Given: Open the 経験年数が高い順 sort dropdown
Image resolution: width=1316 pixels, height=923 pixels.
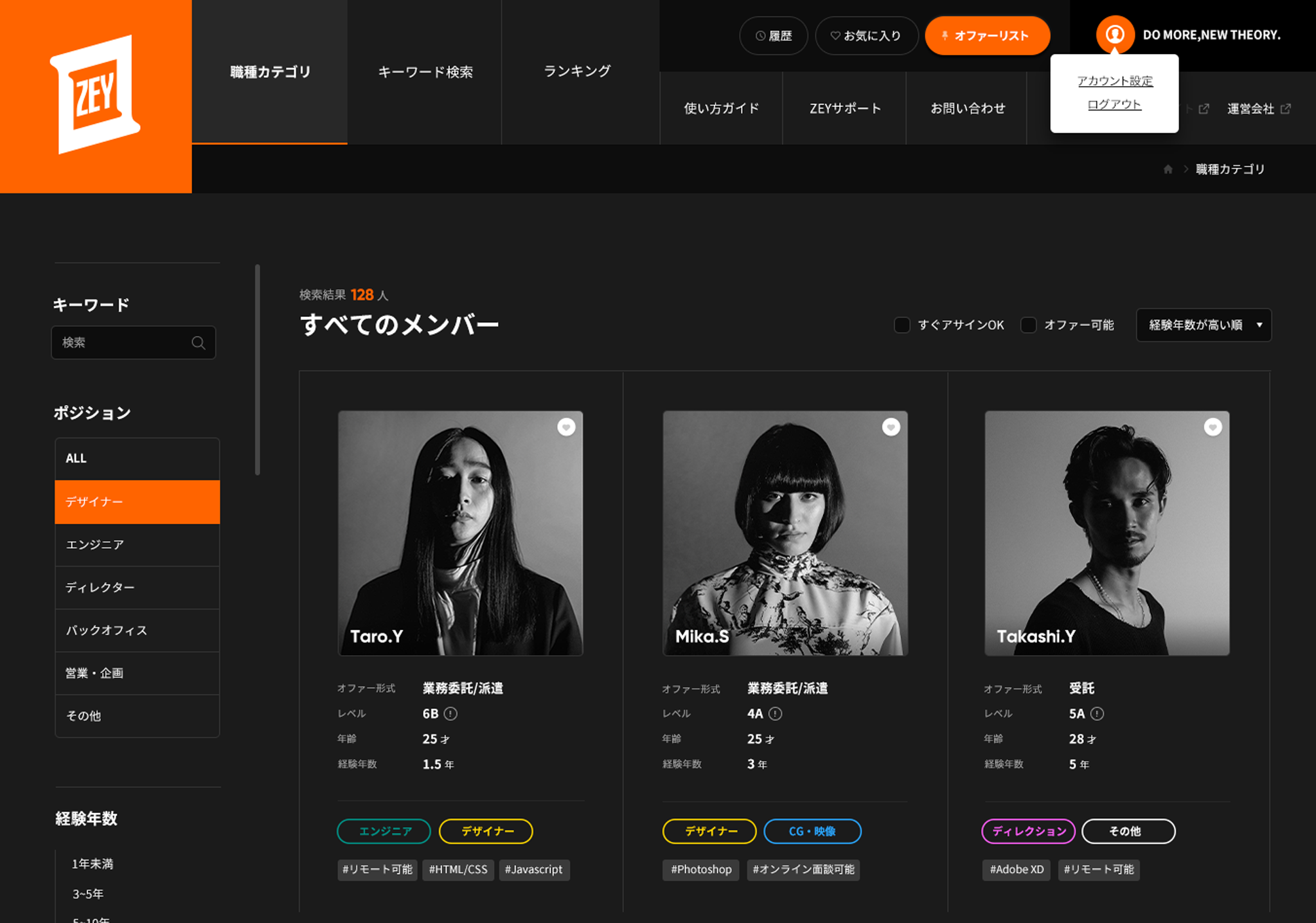Looking at the screenshot, I should click(1203, 325).
